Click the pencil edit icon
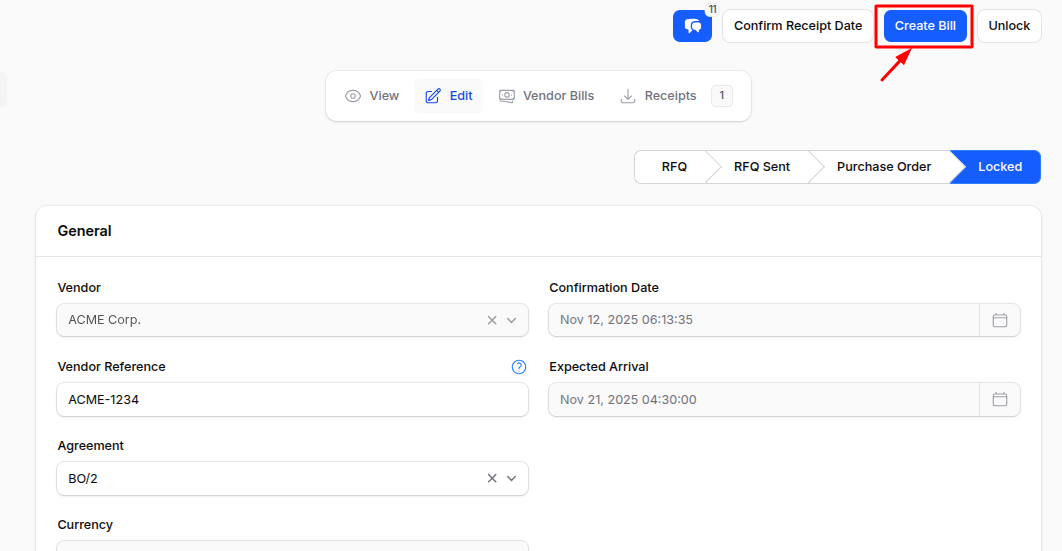 point(433,96)
